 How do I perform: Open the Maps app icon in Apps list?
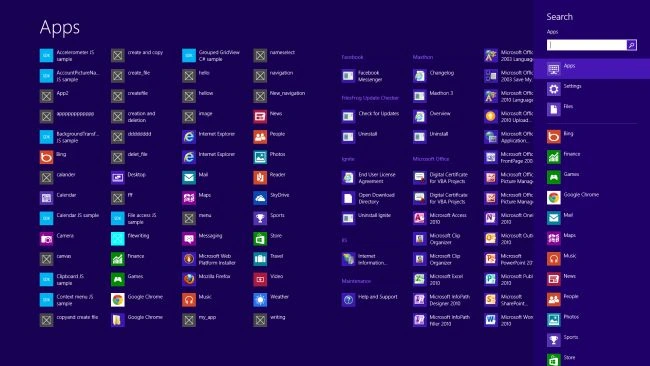pyautogui.click(x=189, y=198)
